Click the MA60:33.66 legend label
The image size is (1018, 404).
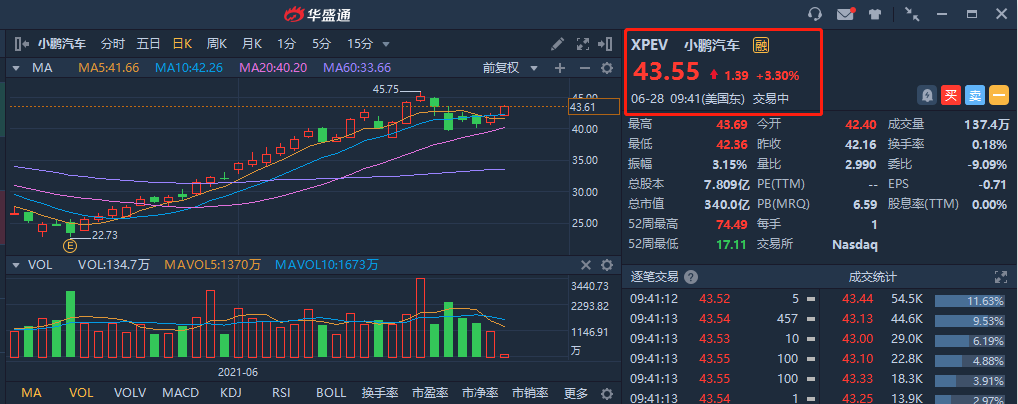coord(357,68)
